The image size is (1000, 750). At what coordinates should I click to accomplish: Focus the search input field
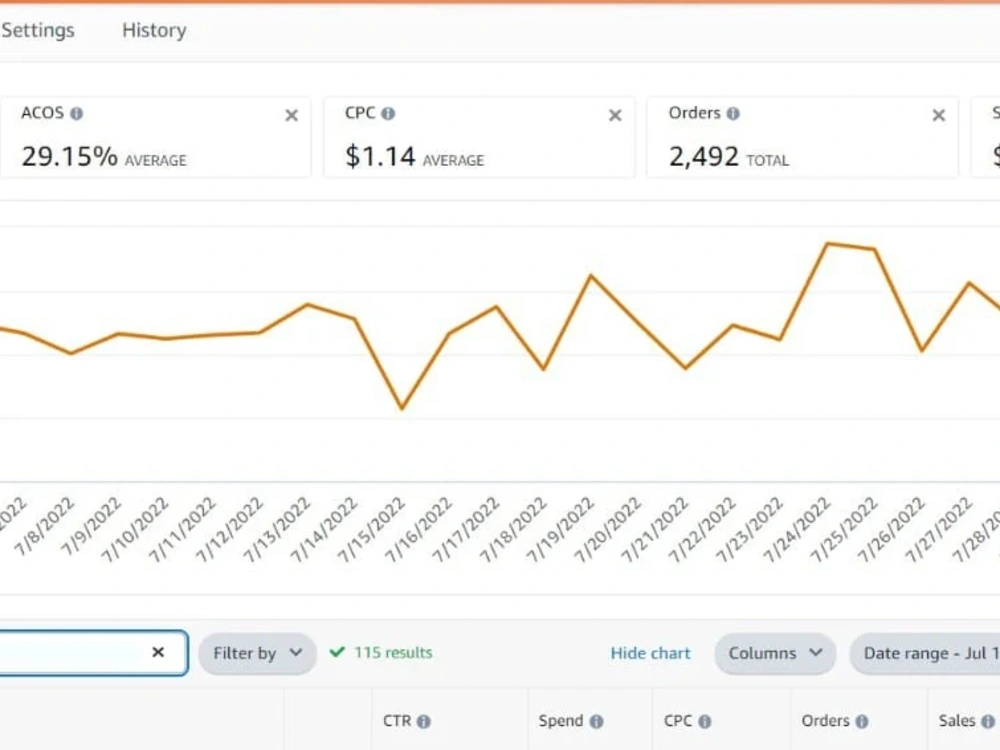coord(73,652)
